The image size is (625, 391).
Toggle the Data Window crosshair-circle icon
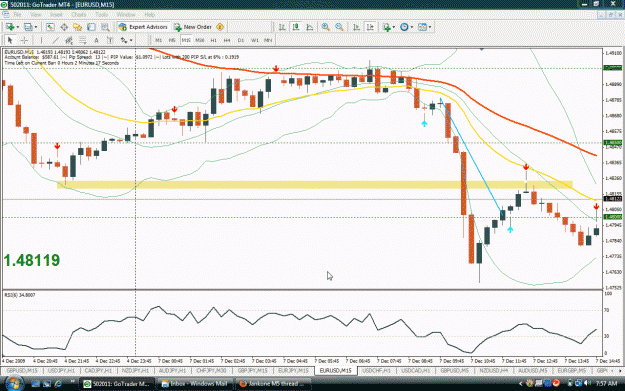tap(64, 27)
